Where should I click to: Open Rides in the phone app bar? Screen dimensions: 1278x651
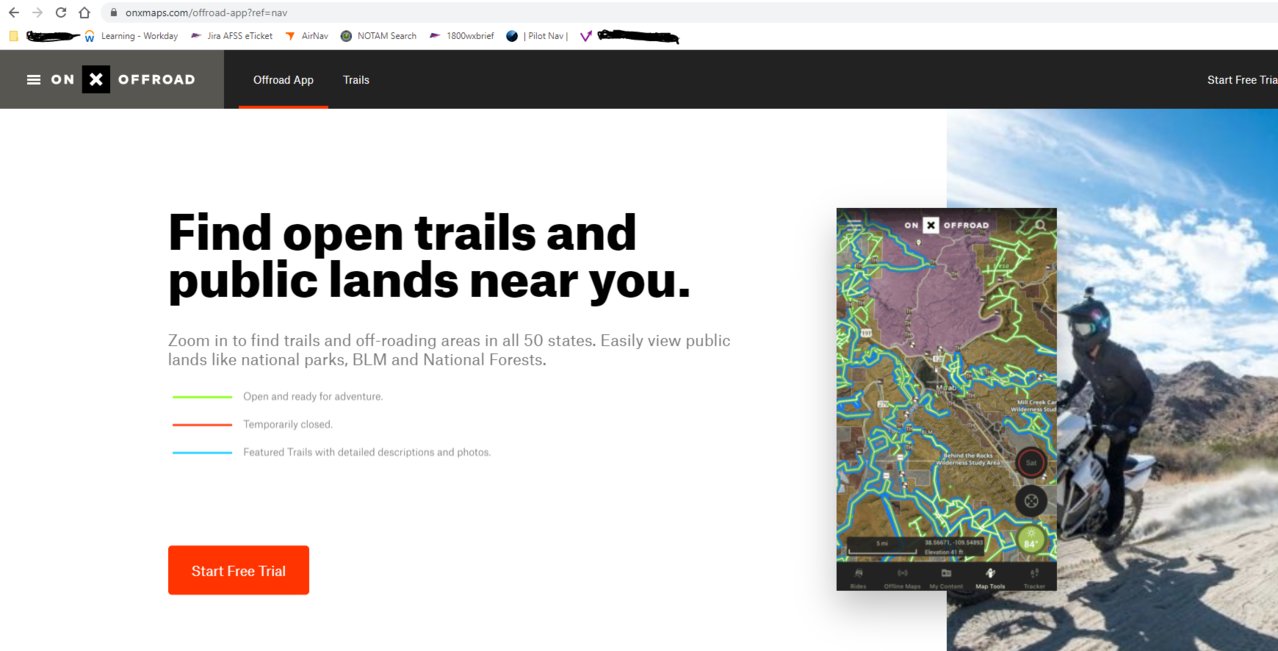coord(858,577)
